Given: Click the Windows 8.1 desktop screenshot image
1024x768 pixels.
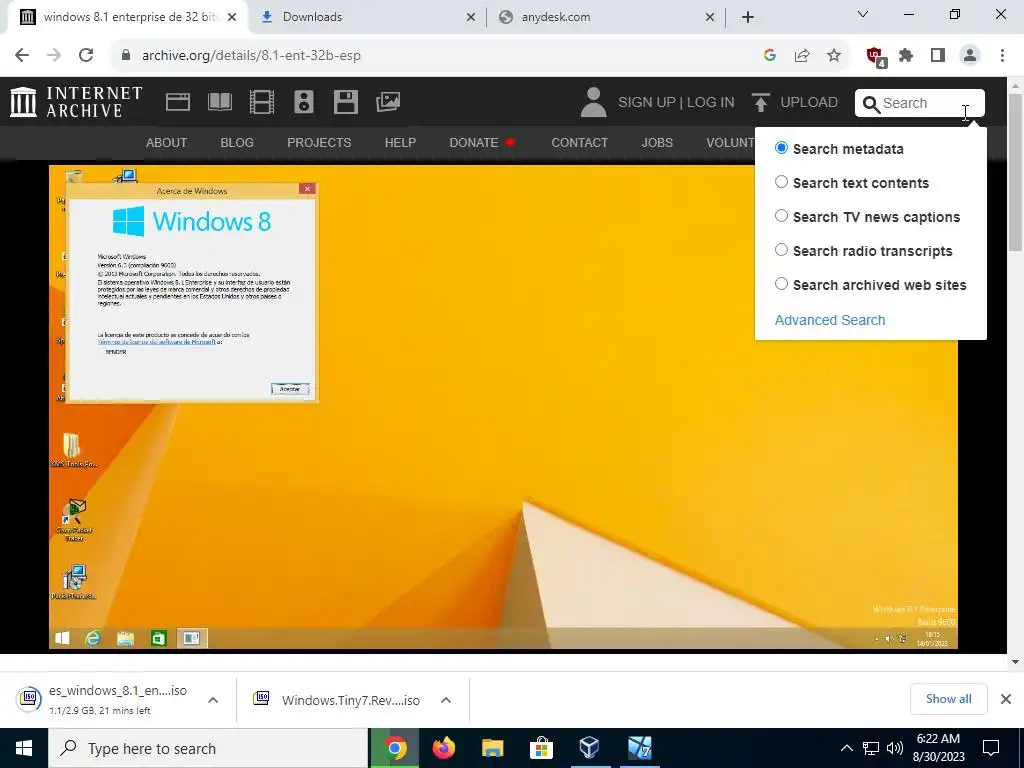Looking at the screenshot, I should point(504,407).
